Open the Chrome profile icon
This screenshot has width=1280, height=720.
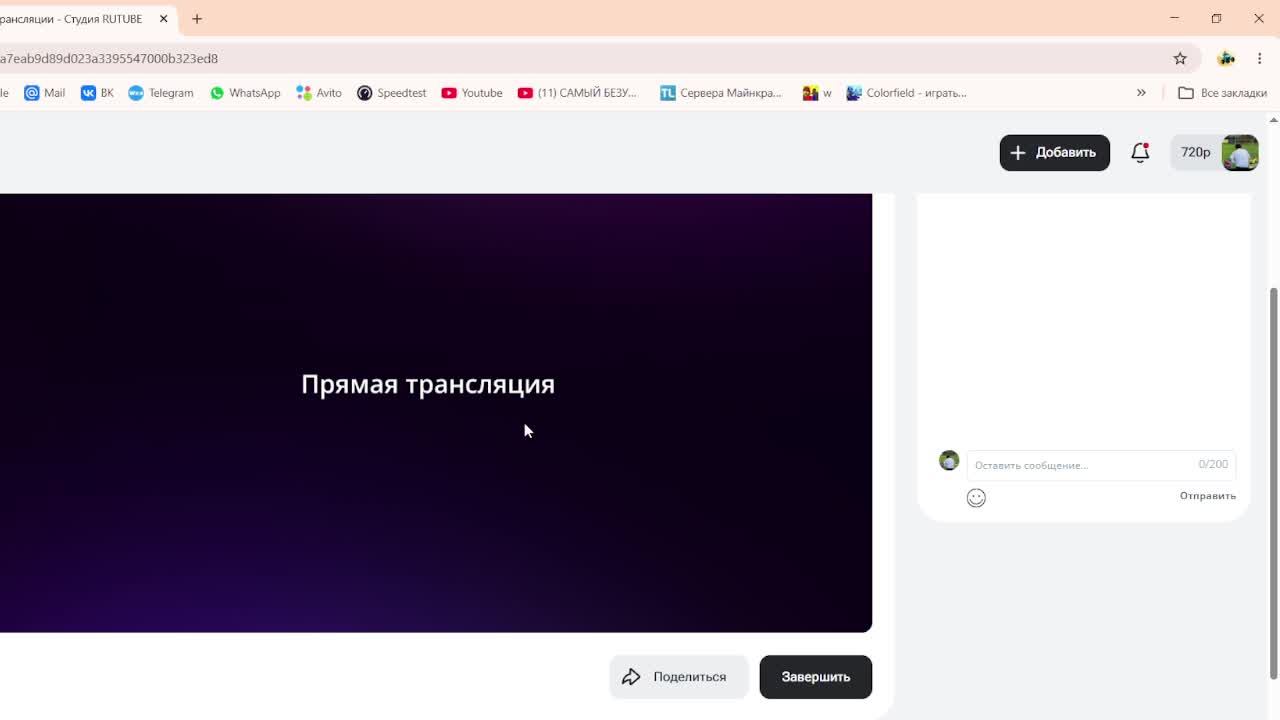(1226, 58)
